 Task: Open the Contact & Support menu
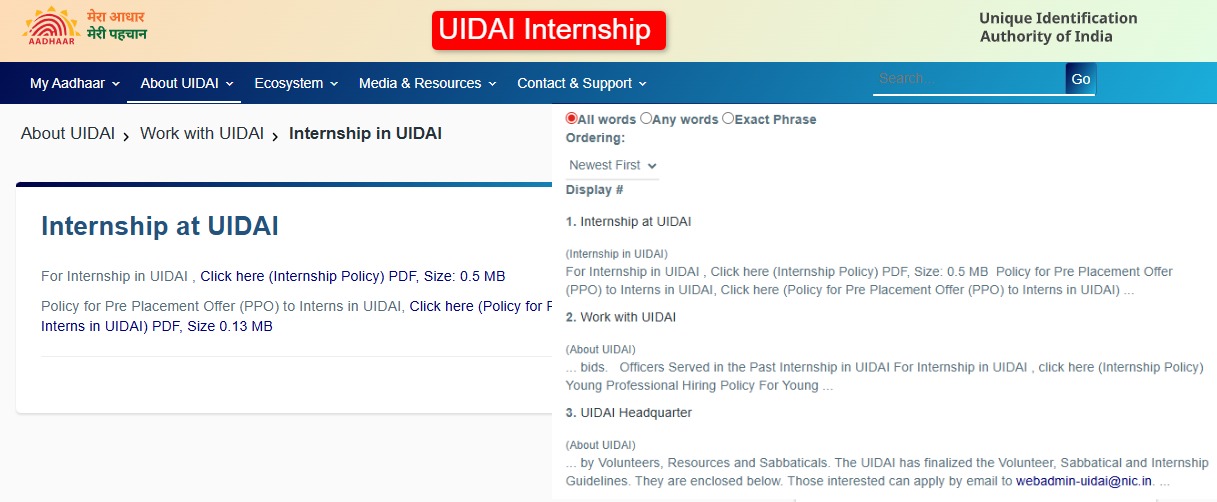pyautogui.click(x=582, y=83)
